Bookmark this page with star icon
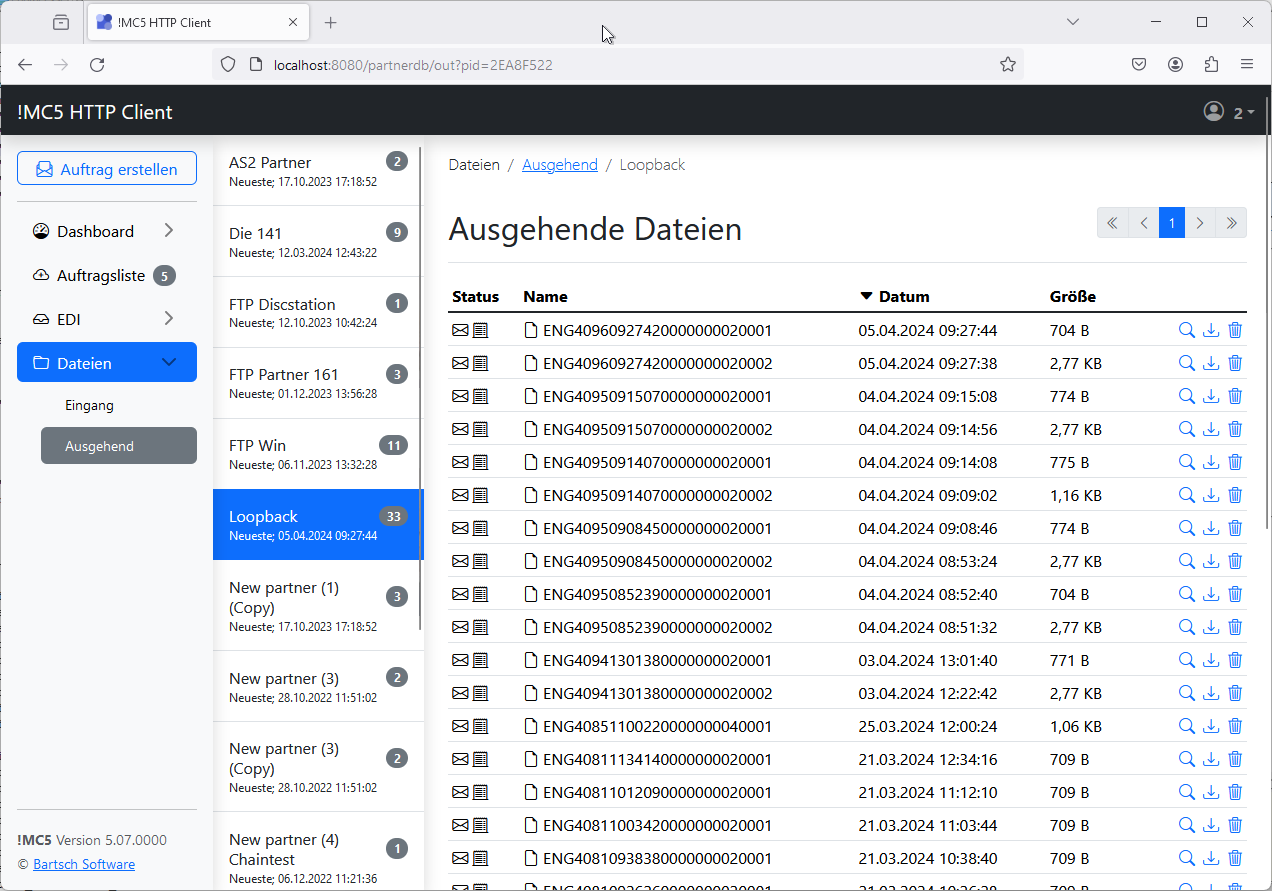The image size is (1272, 891). click(1008, 64)
